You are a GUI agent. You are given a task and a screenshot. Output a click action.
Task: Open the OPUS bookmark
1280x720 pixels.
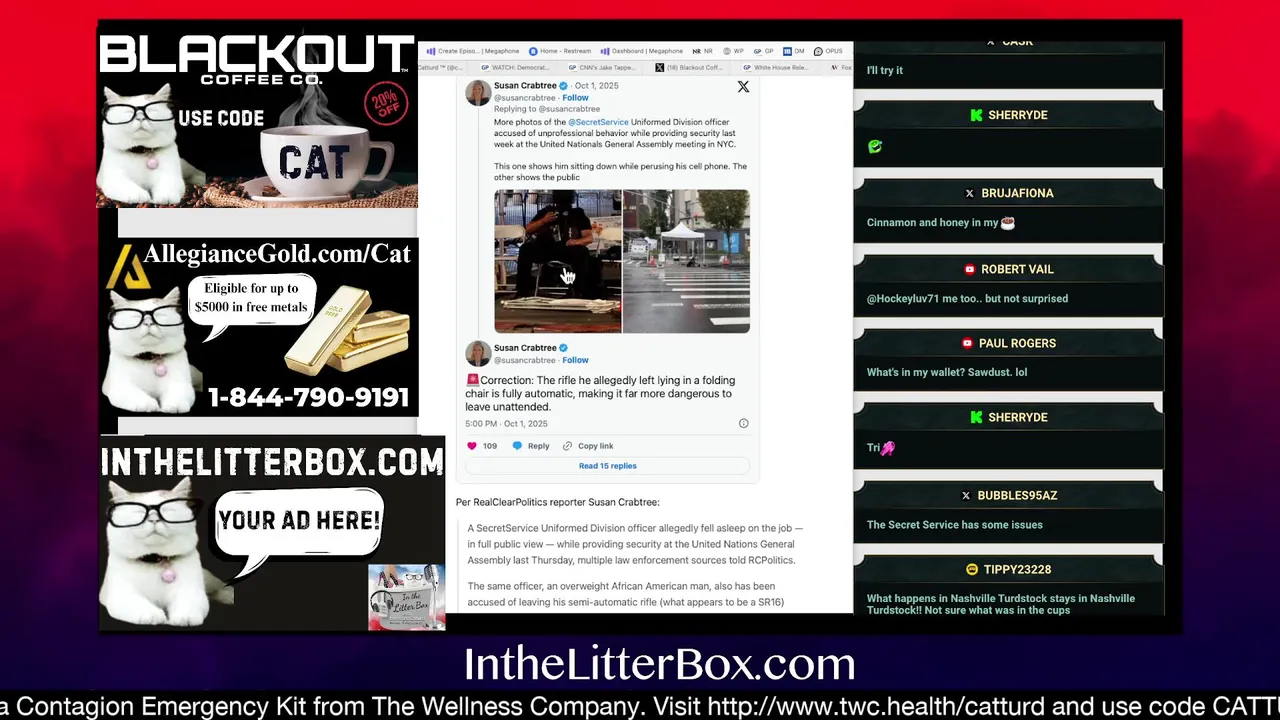(x=828, y=51)
